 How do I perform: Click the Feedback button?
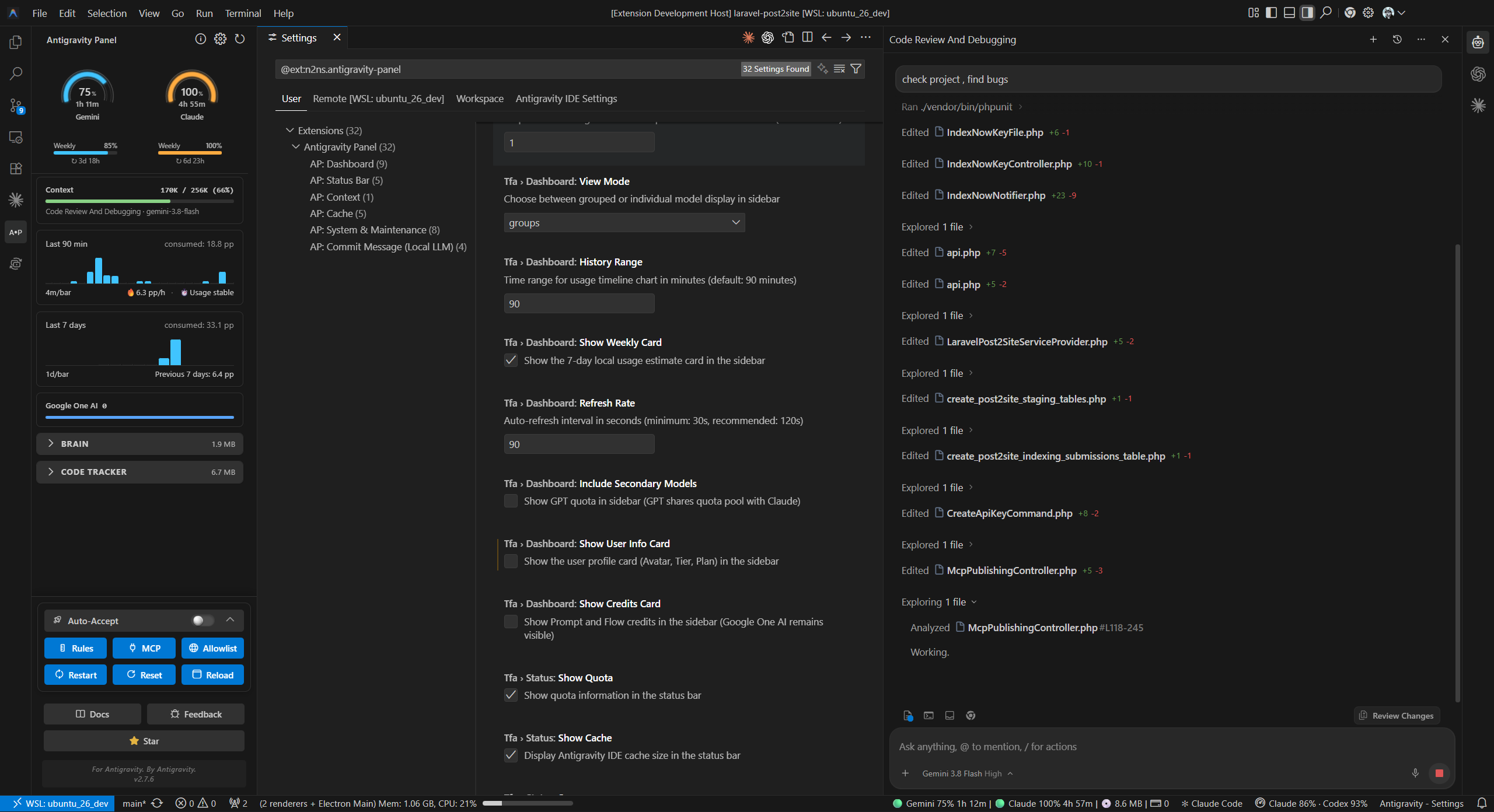[x=196, y=714]
